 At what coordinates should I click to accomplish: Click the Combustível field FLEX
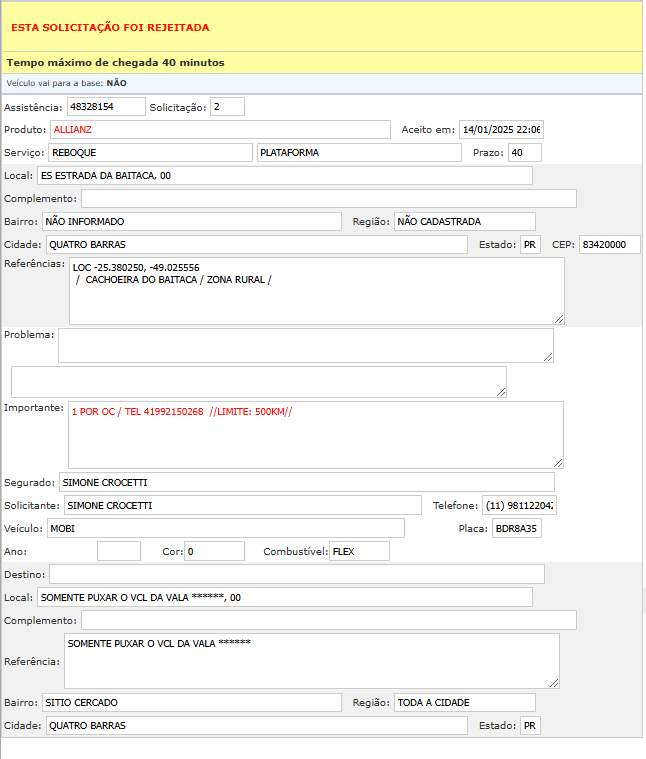[359, 551]
